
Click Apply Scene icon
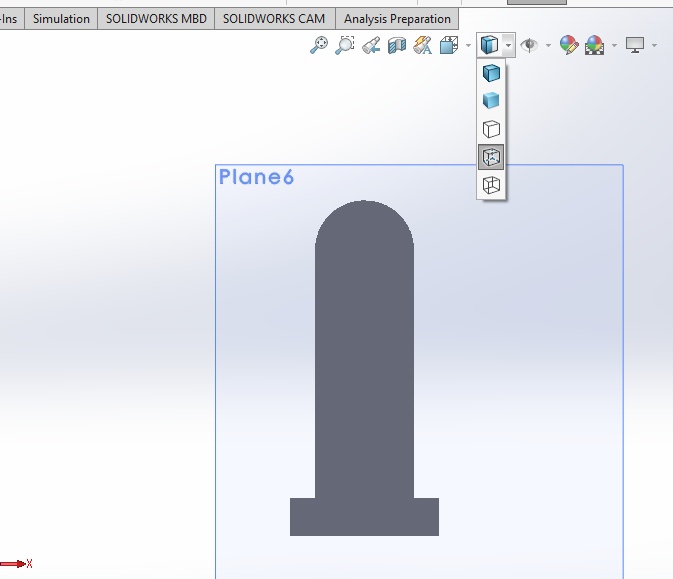tap(595, 45)
